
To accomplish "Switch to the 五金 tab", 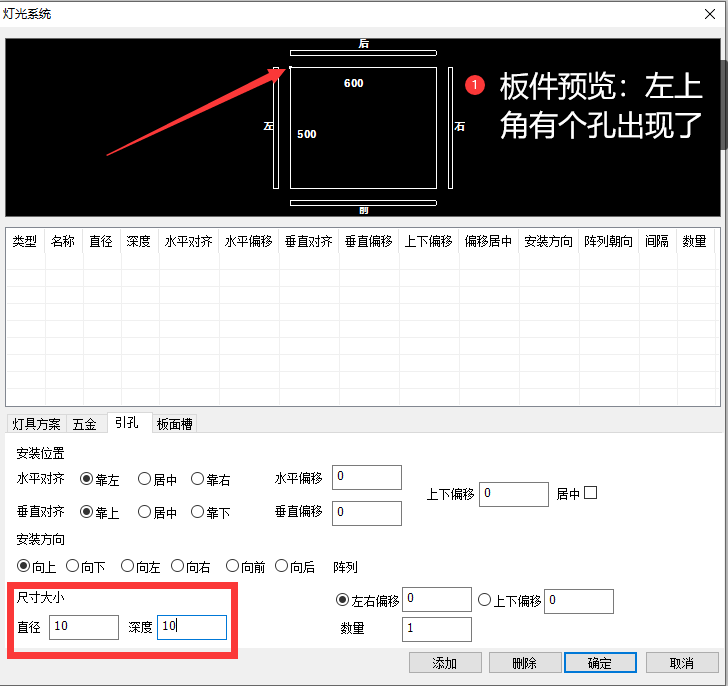I will click(x=85, y=424).
